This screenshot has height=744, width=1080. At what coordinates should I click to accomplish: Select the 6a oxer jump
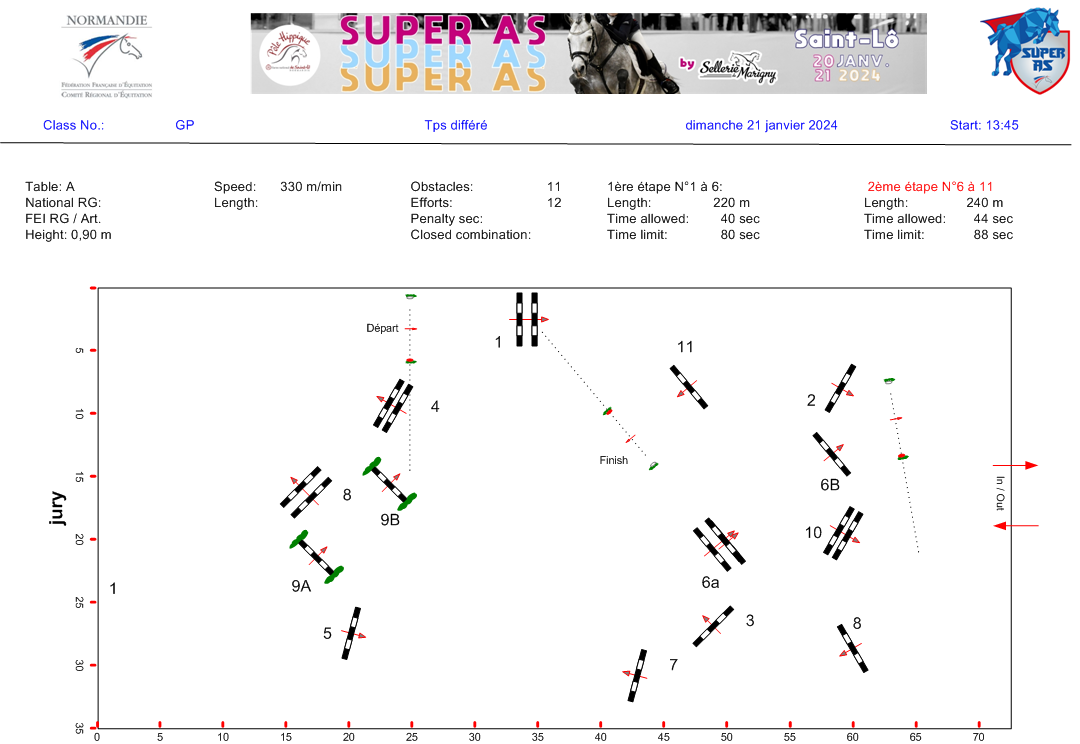tap(719, 544)
